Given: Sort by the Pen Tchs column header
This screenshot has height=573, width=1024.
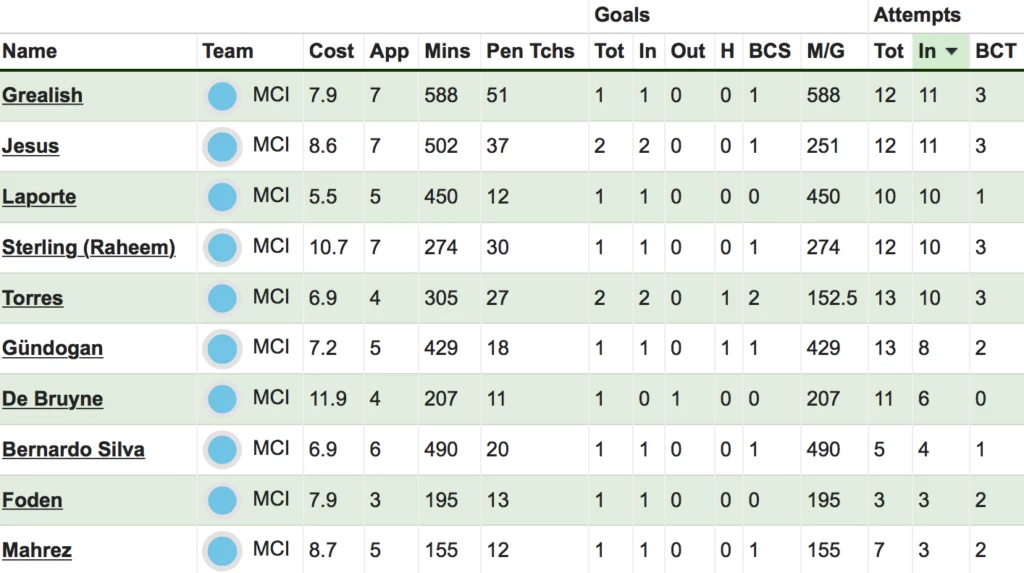Looking at the screenshot, I should click(x=530, y=51).
